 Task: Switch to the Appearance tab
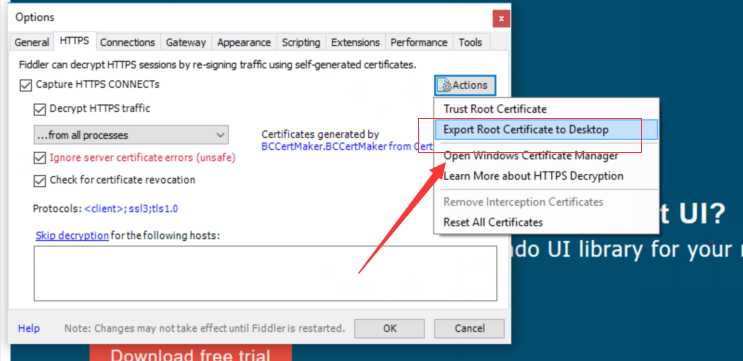point(244,42)
